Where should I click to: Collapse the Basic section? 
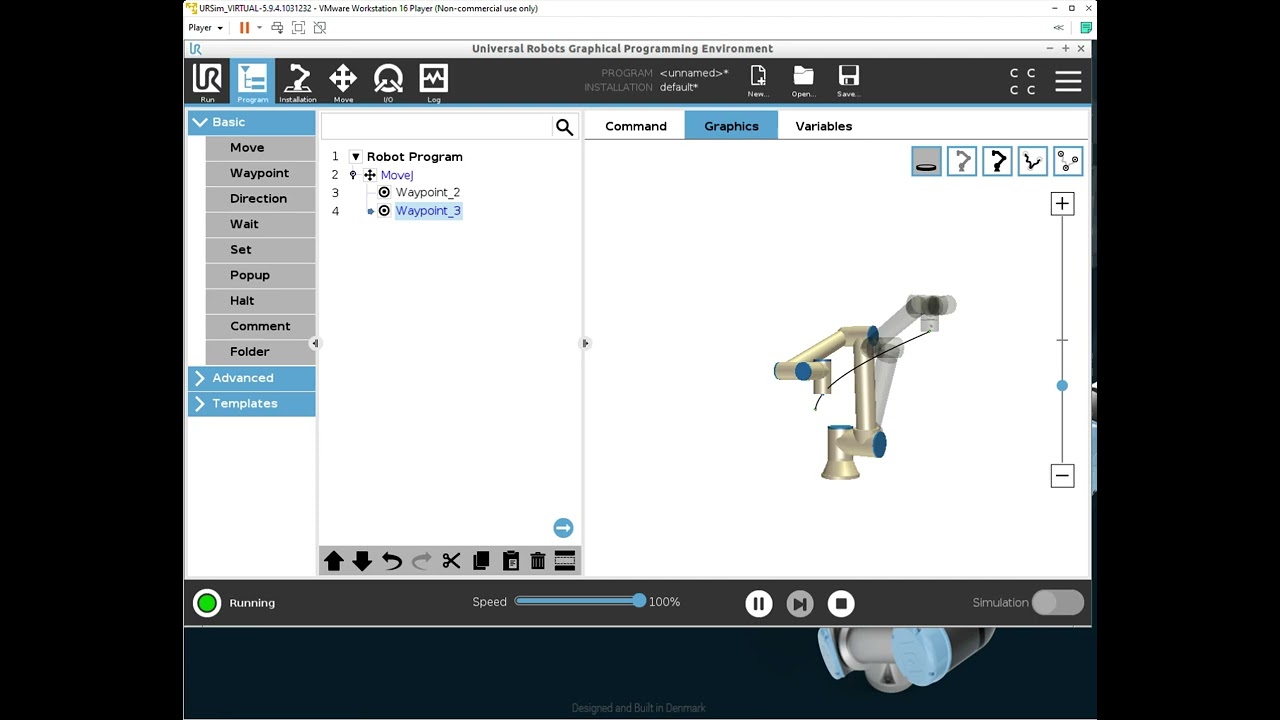pos(251,122)
